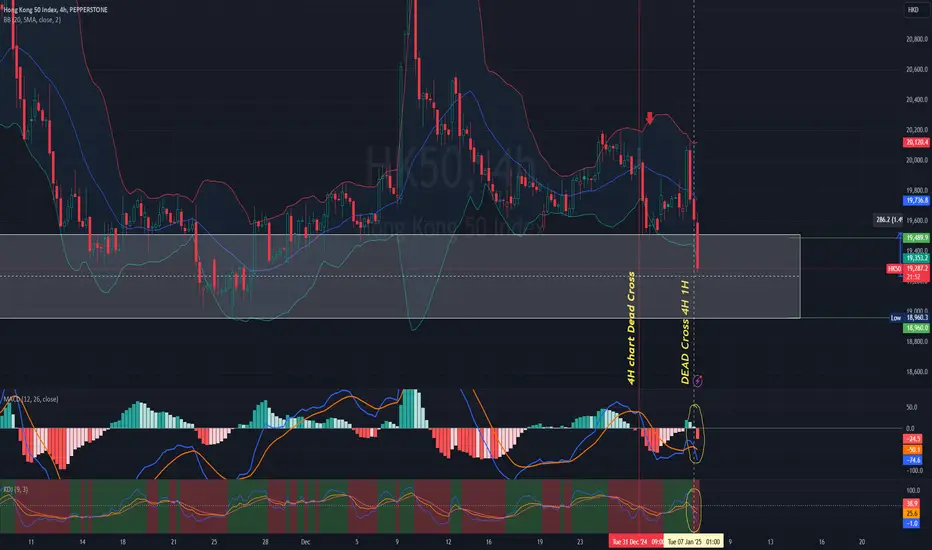Click the blue MACD value -74.6
The image size is (932, 550).
[x=913, y=460]
